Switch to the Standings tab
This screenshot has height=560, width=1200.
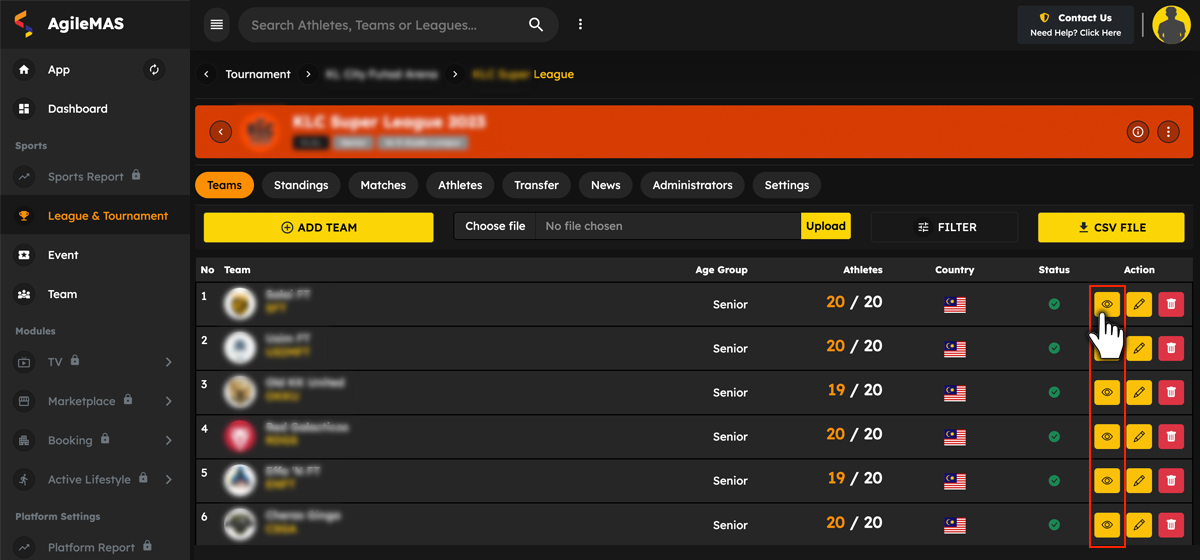pos(301,185)
